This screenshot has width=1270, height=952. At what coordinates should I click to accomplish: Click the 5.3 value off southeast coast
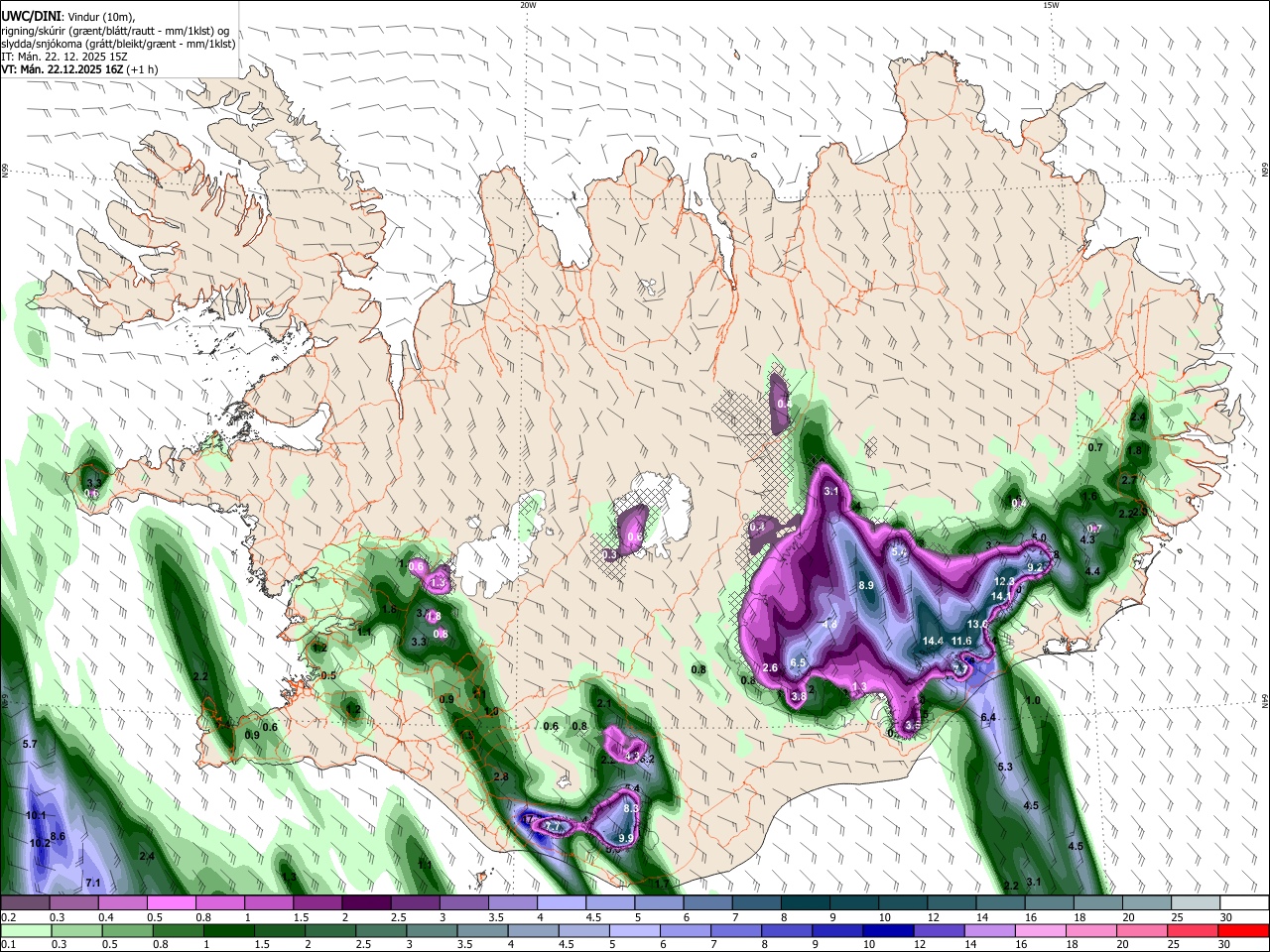pyautogui.click(x=1005, y=768)
